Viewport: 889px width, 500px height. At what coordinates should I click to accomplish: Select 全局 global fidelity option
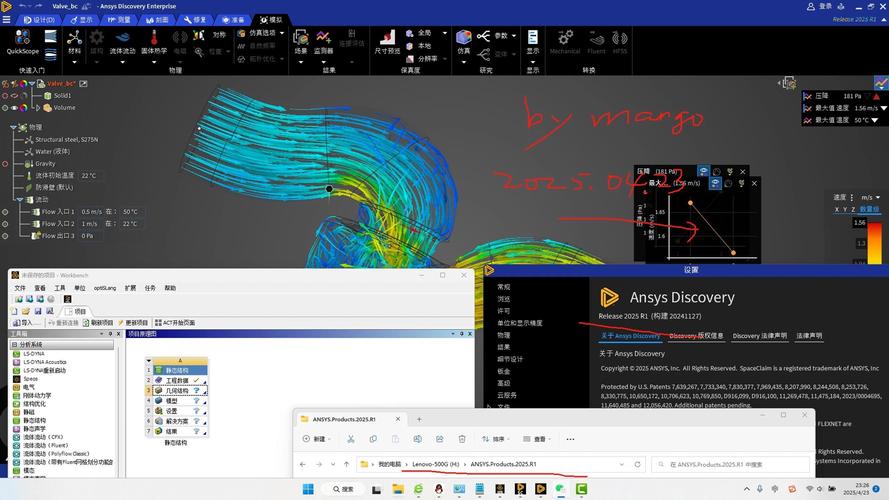tap(419, 33)
